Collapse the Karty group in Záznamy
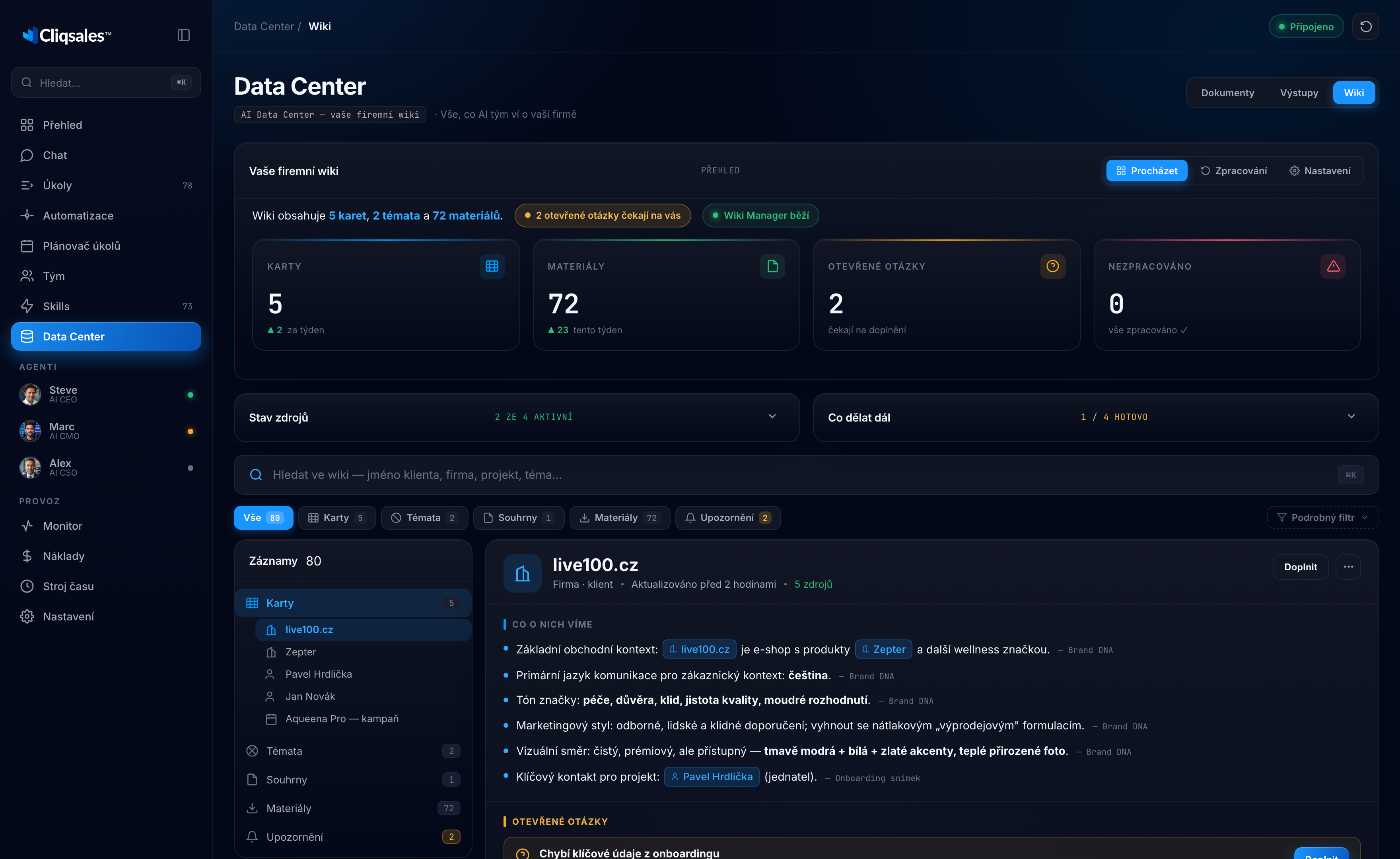Image resolution: width=1400 pixels, height=859 pixels. click(x=353, y=603)
